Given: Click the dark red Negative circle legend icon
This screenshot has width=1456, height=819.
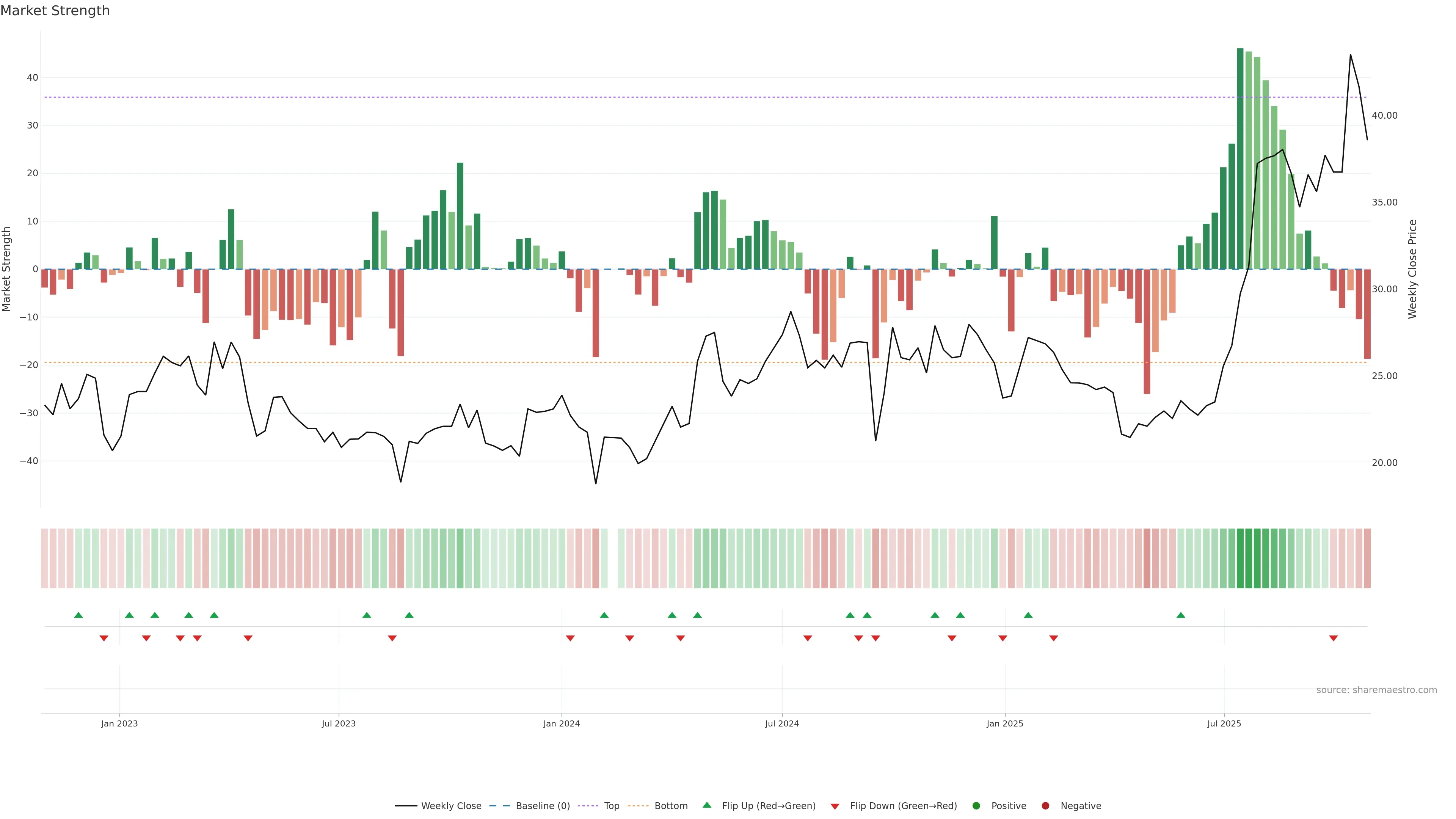Looking at the screenshot, I should point(1045,806).
